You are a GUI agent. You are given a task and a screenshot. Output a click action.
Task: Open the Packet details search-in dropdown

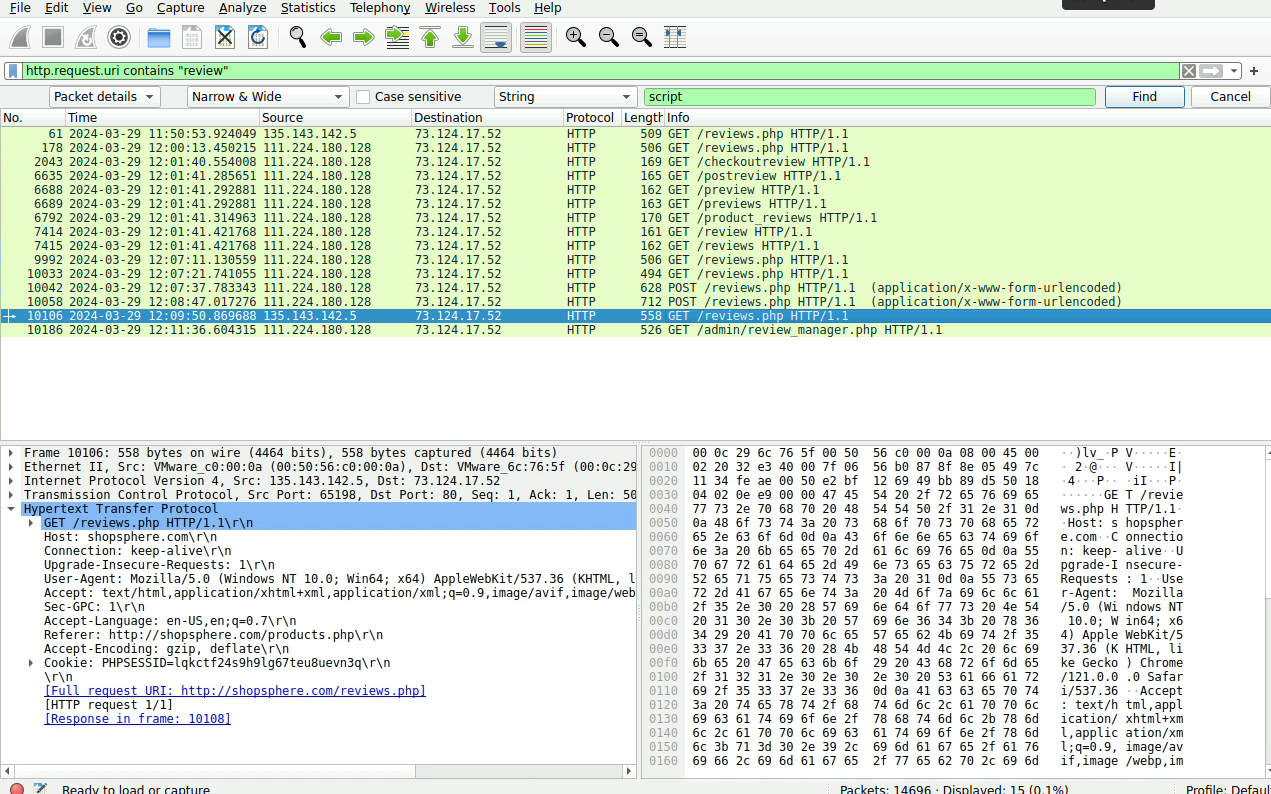click(x=105, y=97)
